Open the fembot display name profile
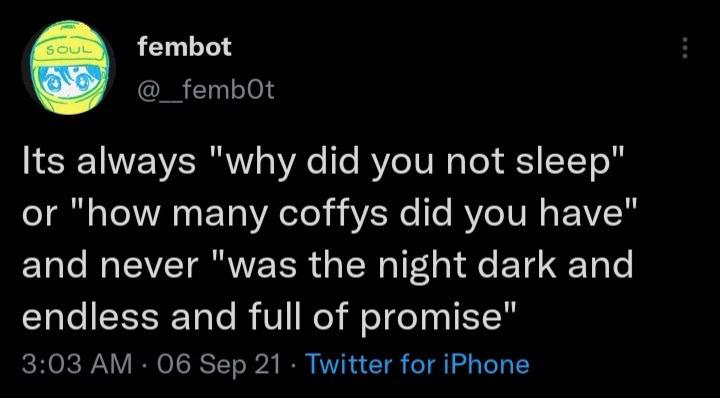Image resolution: width=720 pixels, height=398 pixels. (184, 47)
